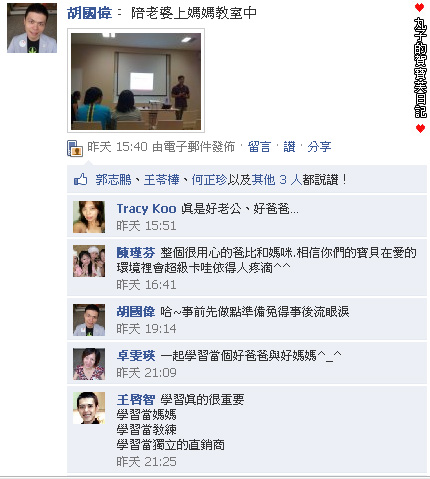Click 卓雯瑛's comment avatar

[x=89, y=364]
